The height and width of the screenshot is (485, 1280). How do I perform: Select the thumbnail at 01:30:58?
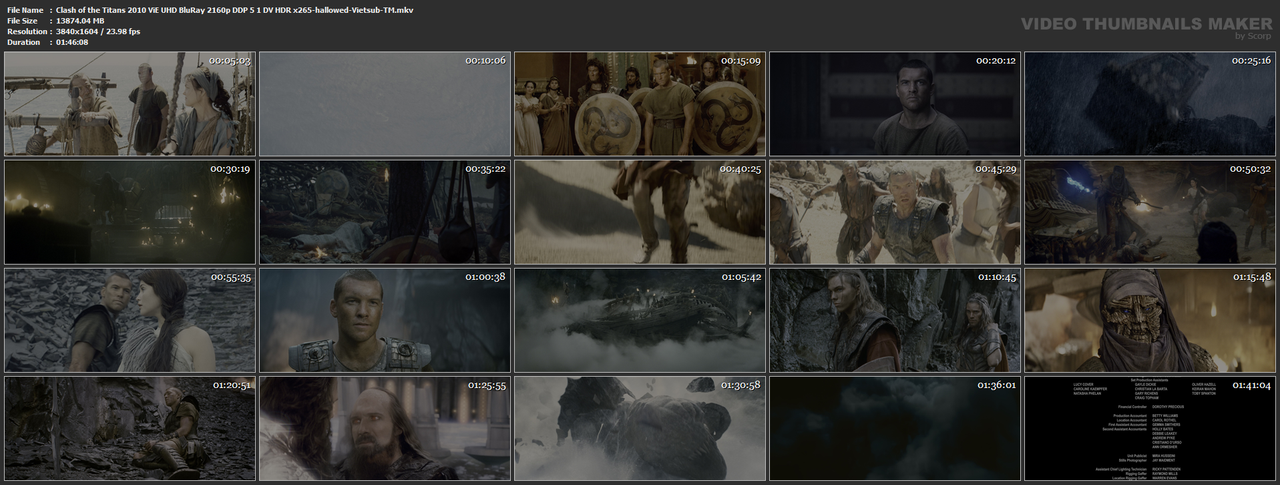638,428
